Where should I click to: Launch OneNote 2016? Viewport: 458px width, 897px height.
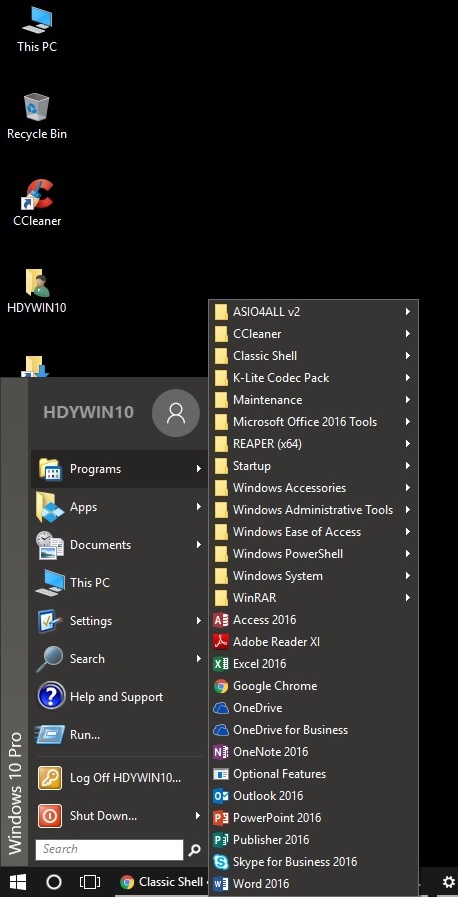pos(314,752)
